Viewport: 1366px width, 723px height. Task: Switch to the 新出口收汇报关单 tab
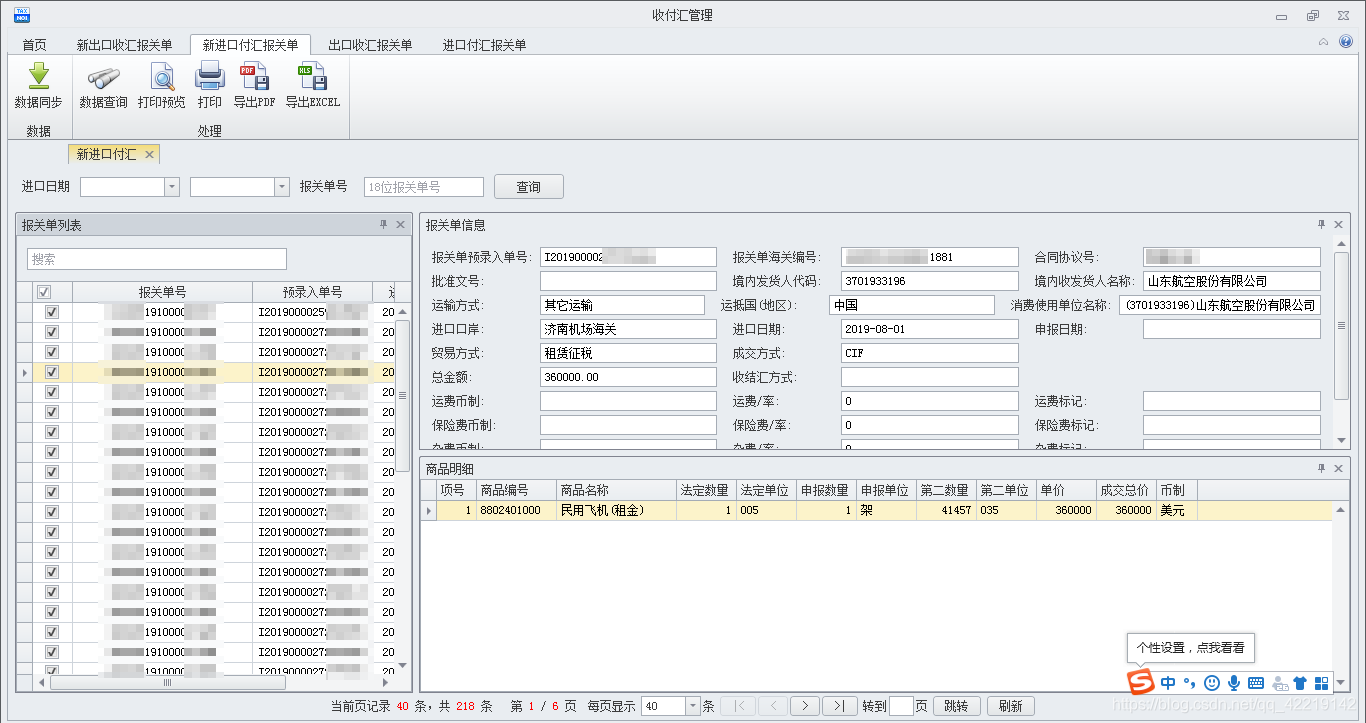pos(125,45)
